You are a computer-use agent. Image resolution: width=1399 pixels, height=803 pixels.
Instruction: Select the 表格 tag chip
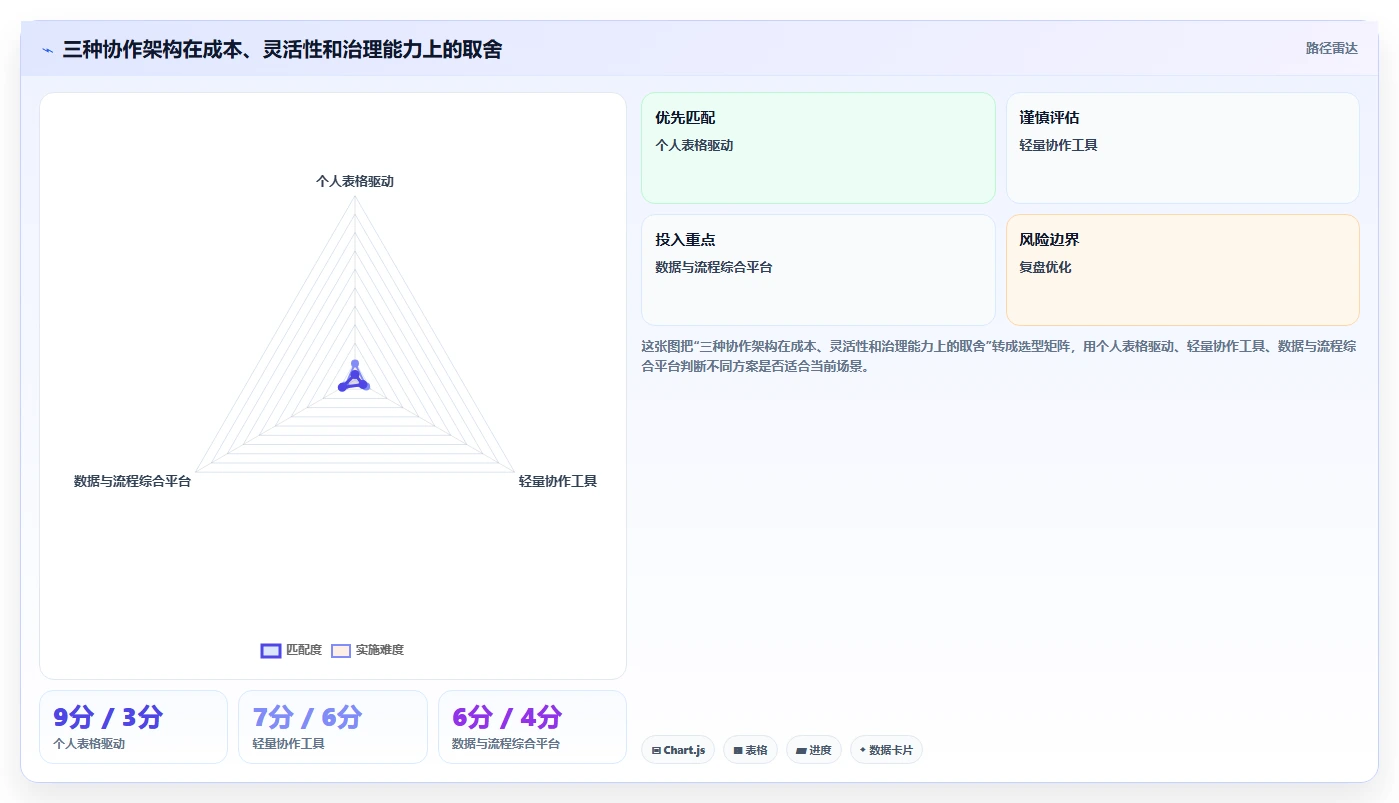click(750, 750)
